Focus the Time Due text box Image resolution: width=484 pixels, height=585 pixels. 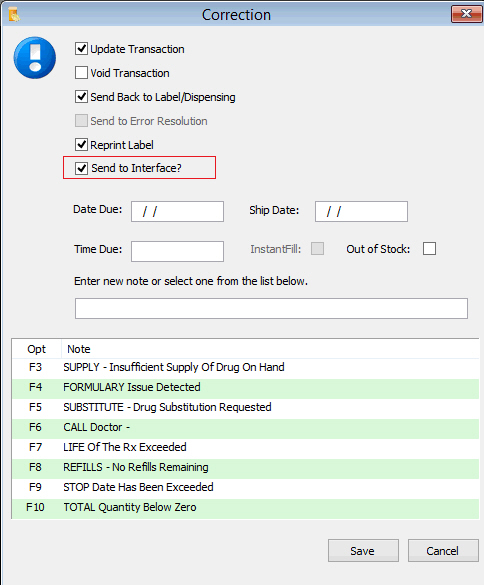177,251
